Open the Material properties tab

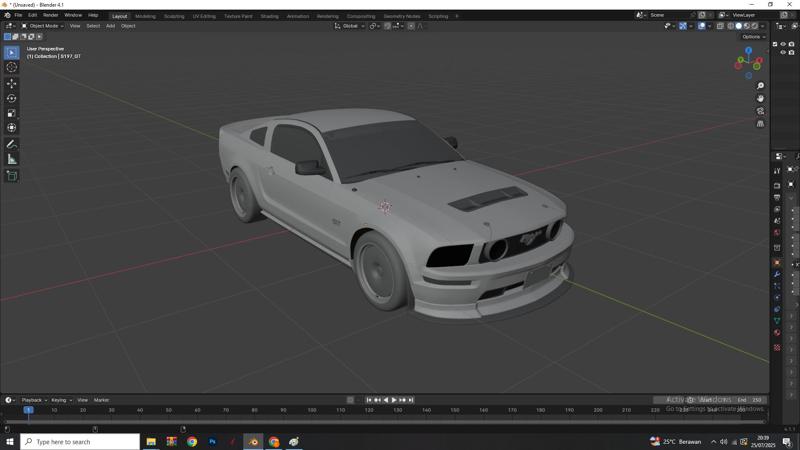click(x=777, y=333)
